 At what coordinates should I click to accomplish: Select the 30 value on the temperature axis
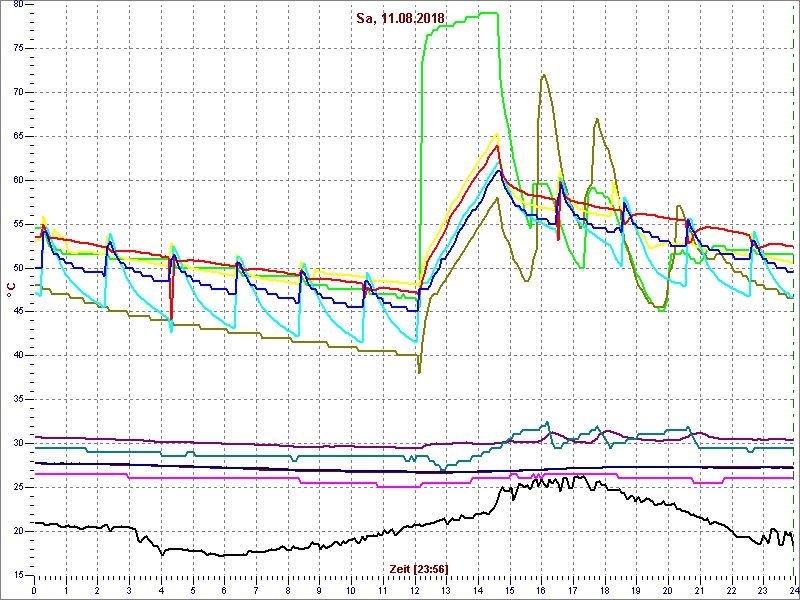tap(20, 443)
